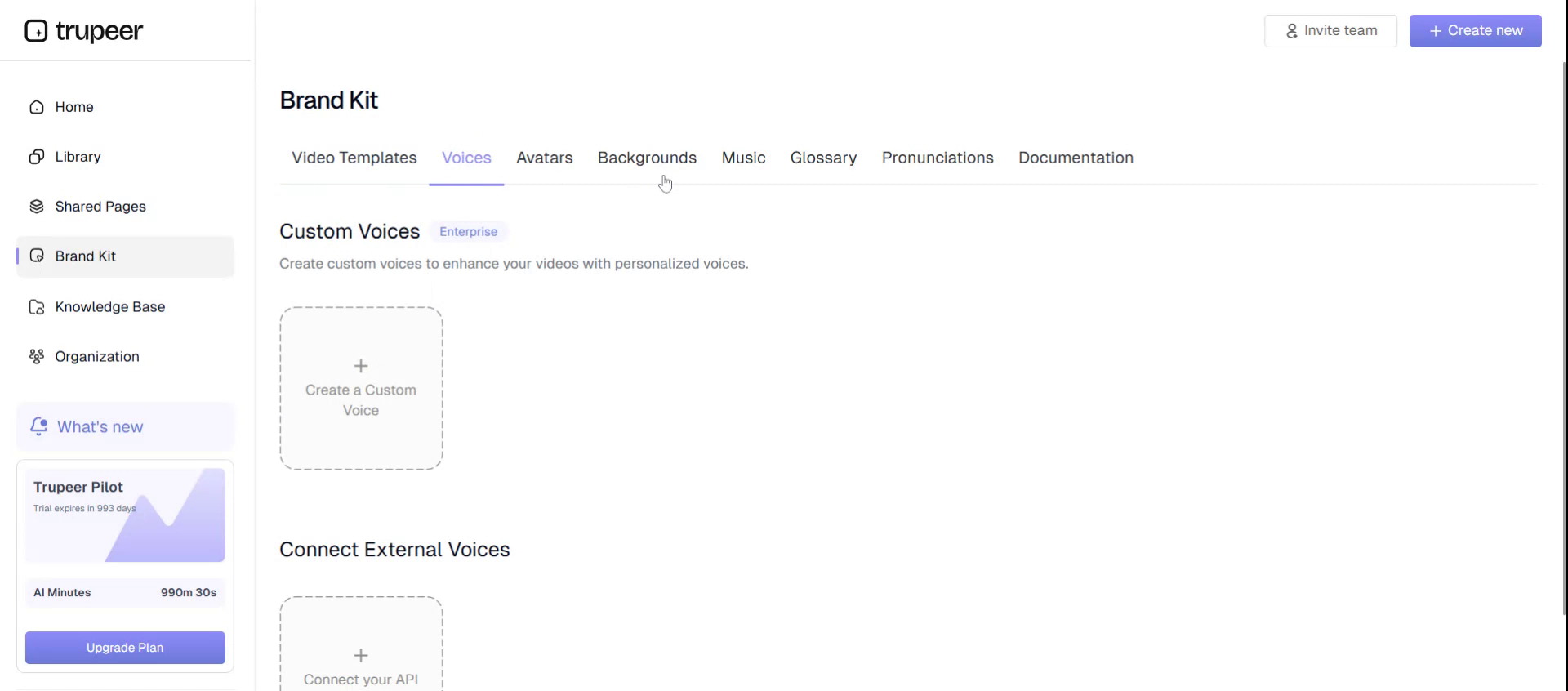Click the Knowledge Base folder icon
The width and height of the screenshot is (1568, 691).
click(37, 307)
